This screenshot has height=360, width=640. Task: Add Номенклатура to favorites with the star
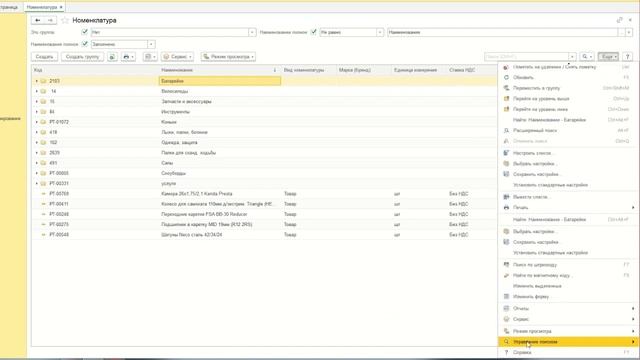64,20
